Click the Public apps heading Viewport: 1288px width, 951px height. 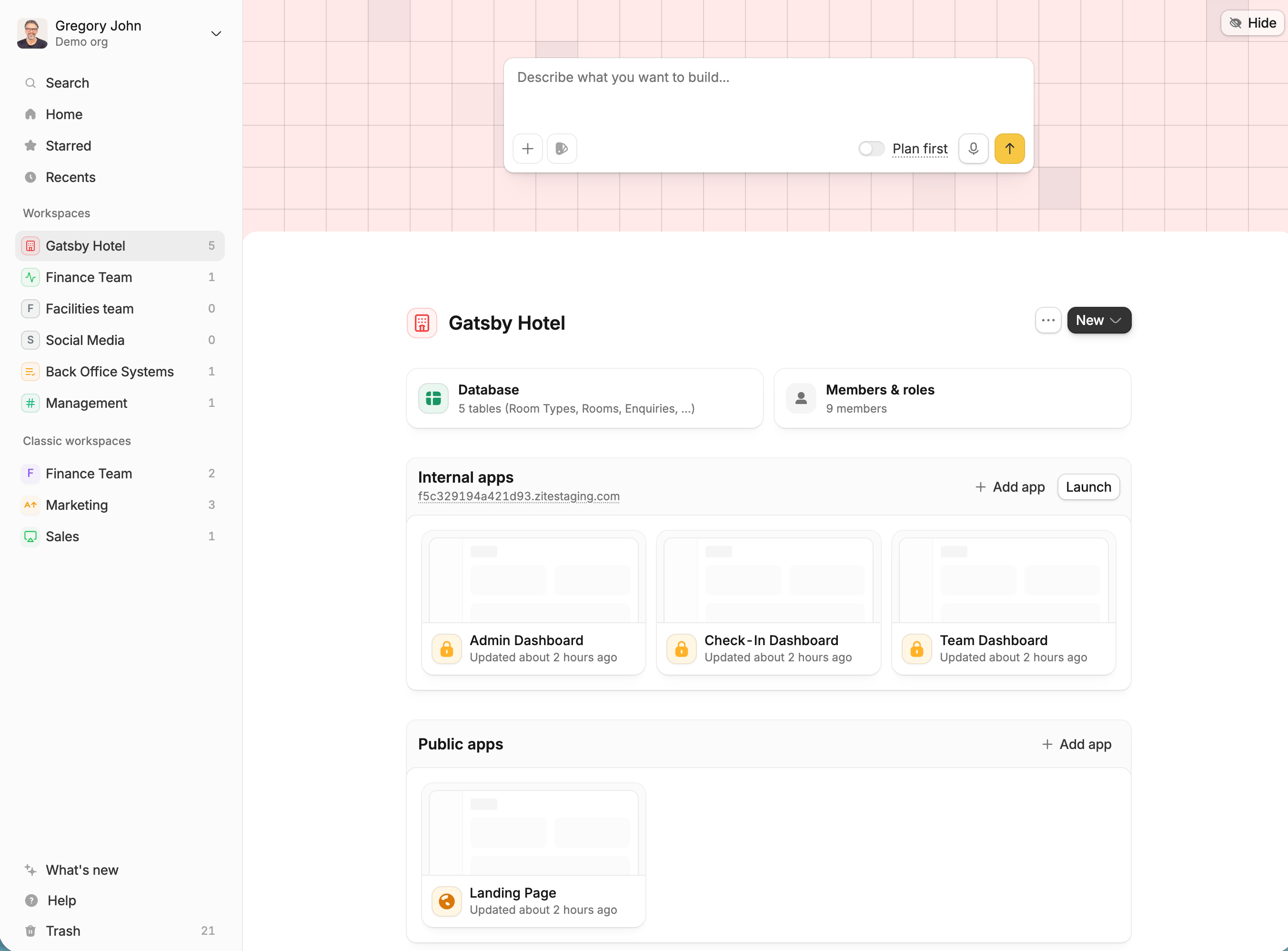tap(461, 744)
